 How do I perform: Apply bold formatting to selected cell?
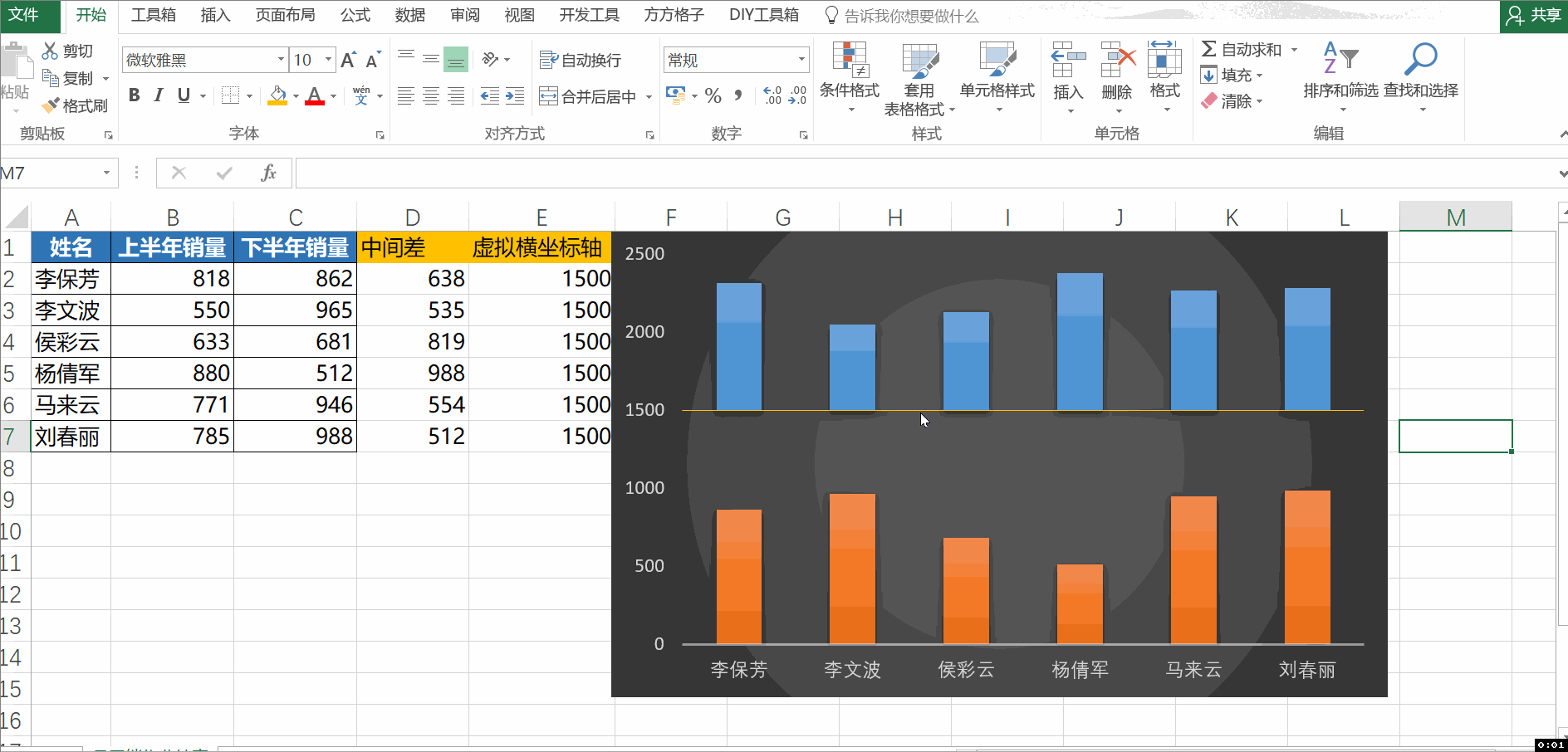(134, 95)
